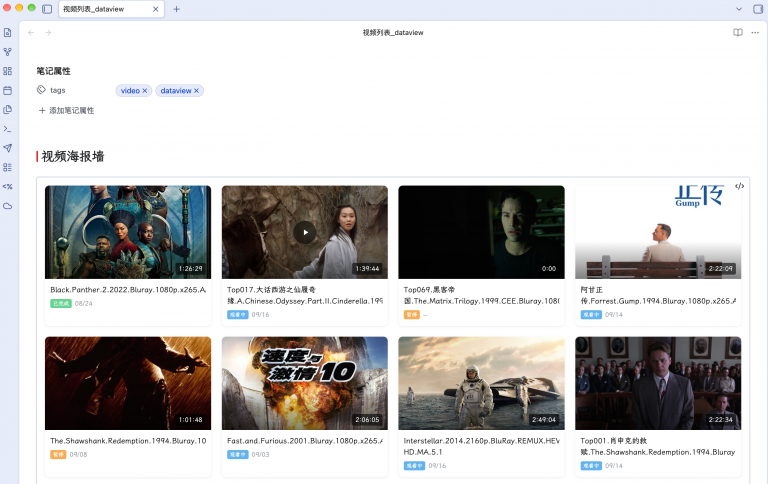Click the Forrest.Gump.1994 title text
The width and height of the screenshot is (768, 484).
(x=658, y=295)
